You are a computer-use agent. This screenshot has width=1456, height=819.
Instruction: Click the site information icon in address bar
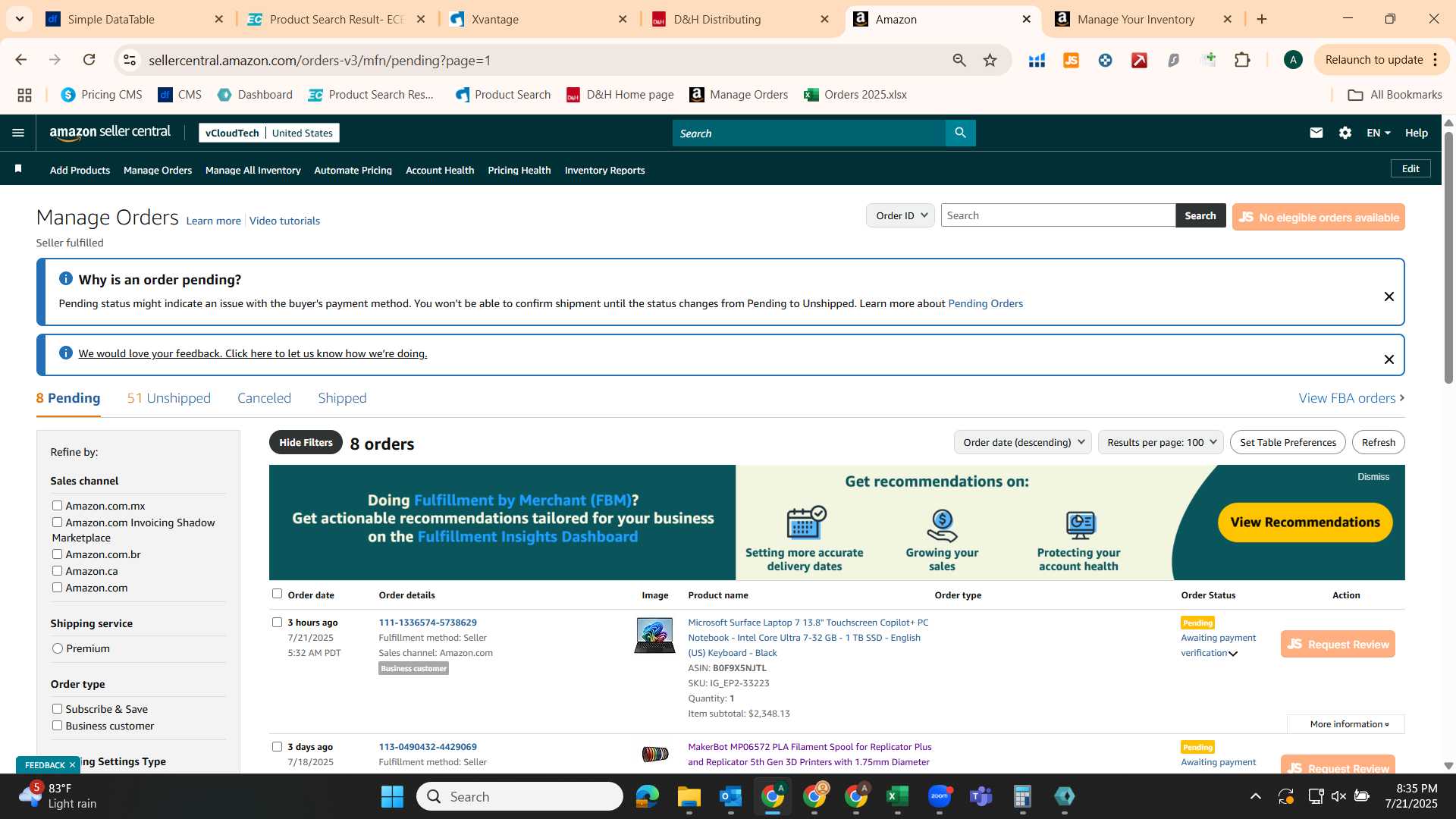click(130, 60)
